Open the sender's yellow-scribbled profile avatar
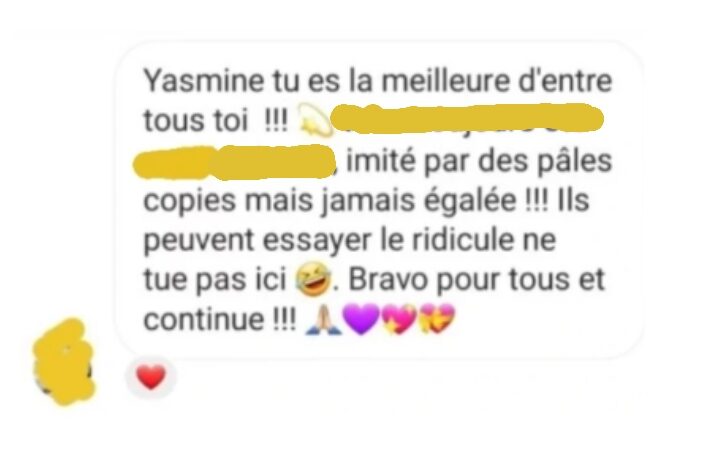Image resolution: width=720 pixels, height=470 pixels. 64,362
